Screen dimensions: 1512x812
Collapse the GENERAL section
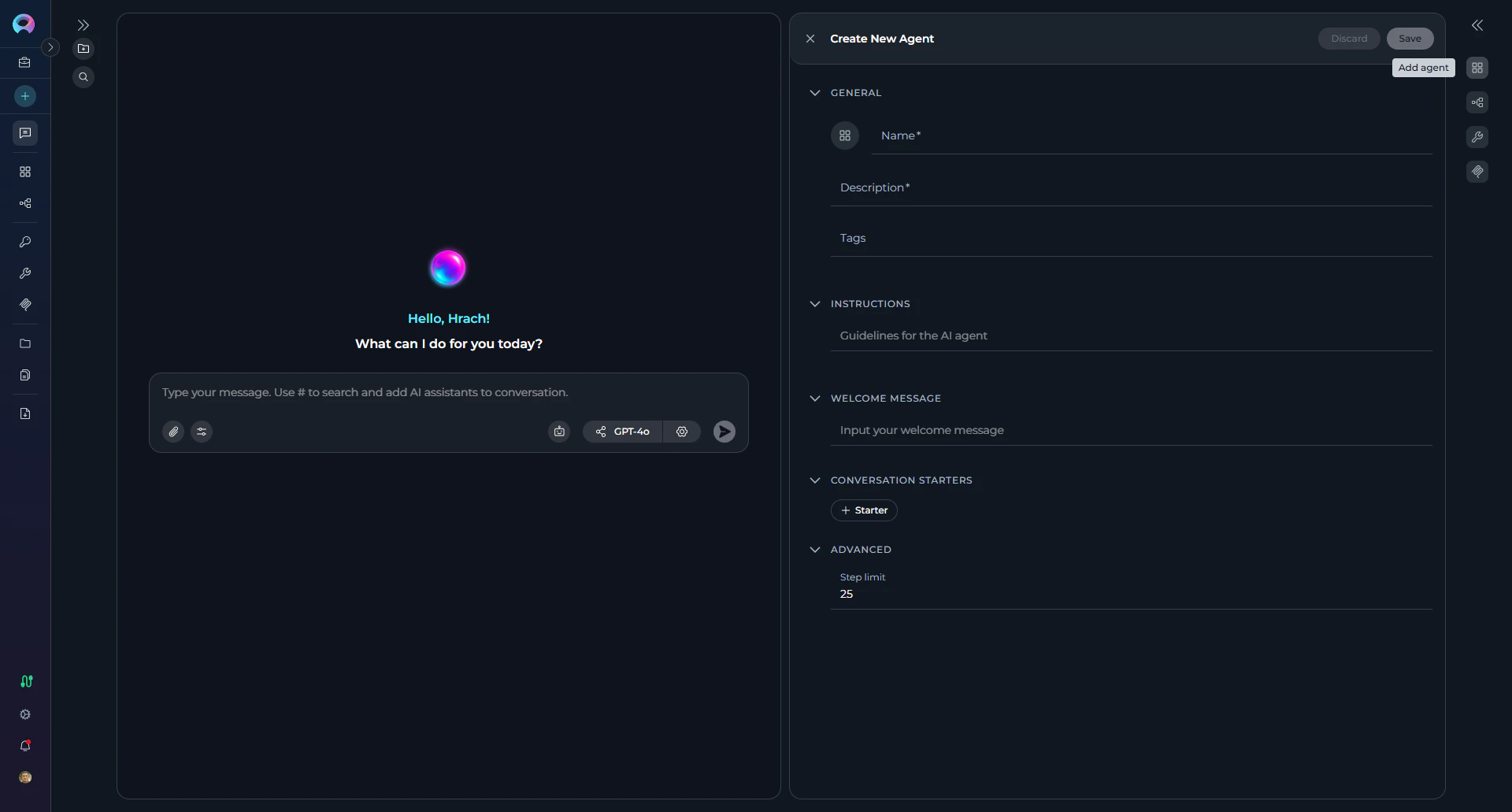point(815,92)
